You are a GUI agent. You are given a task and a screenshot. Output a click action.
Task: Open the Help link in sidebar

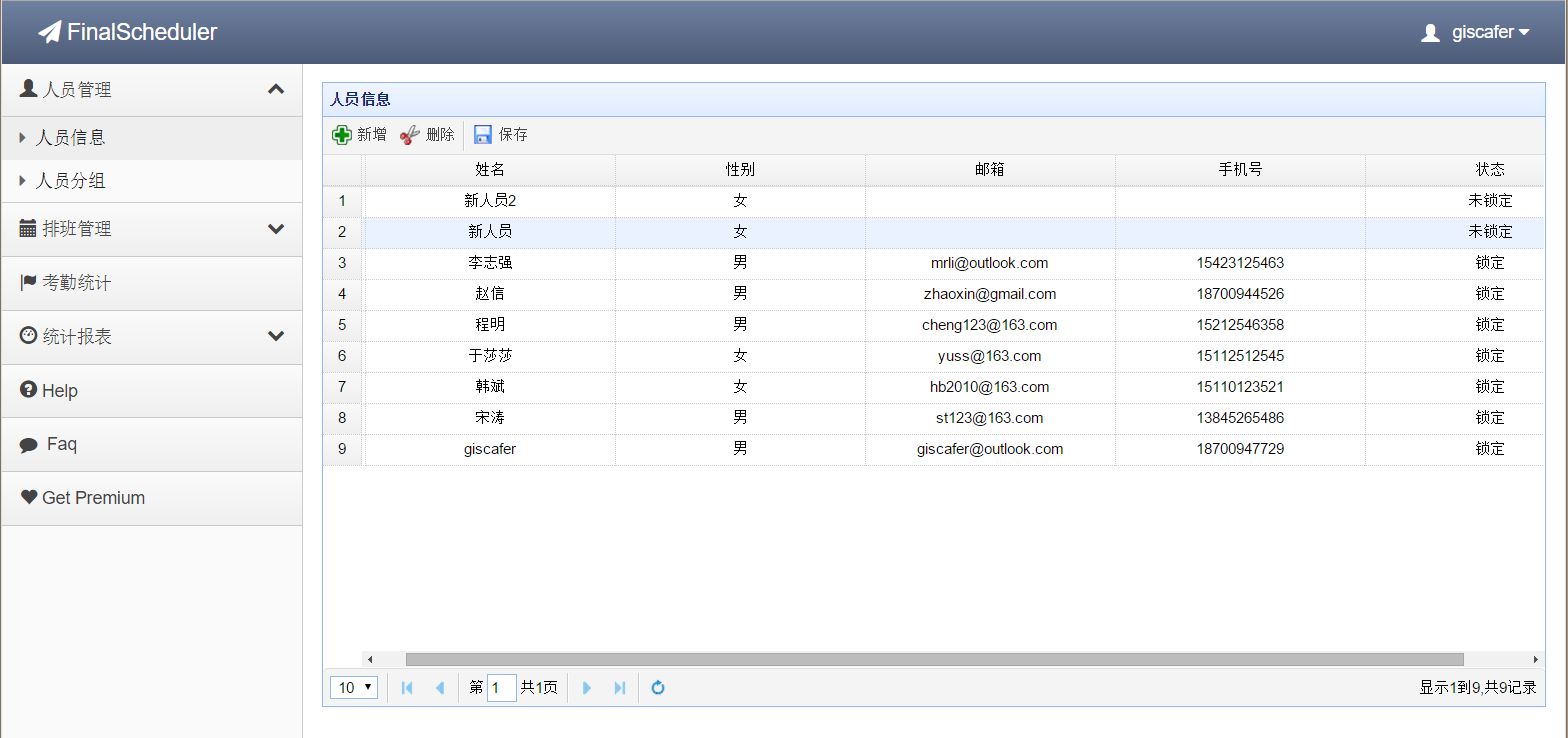59,391
